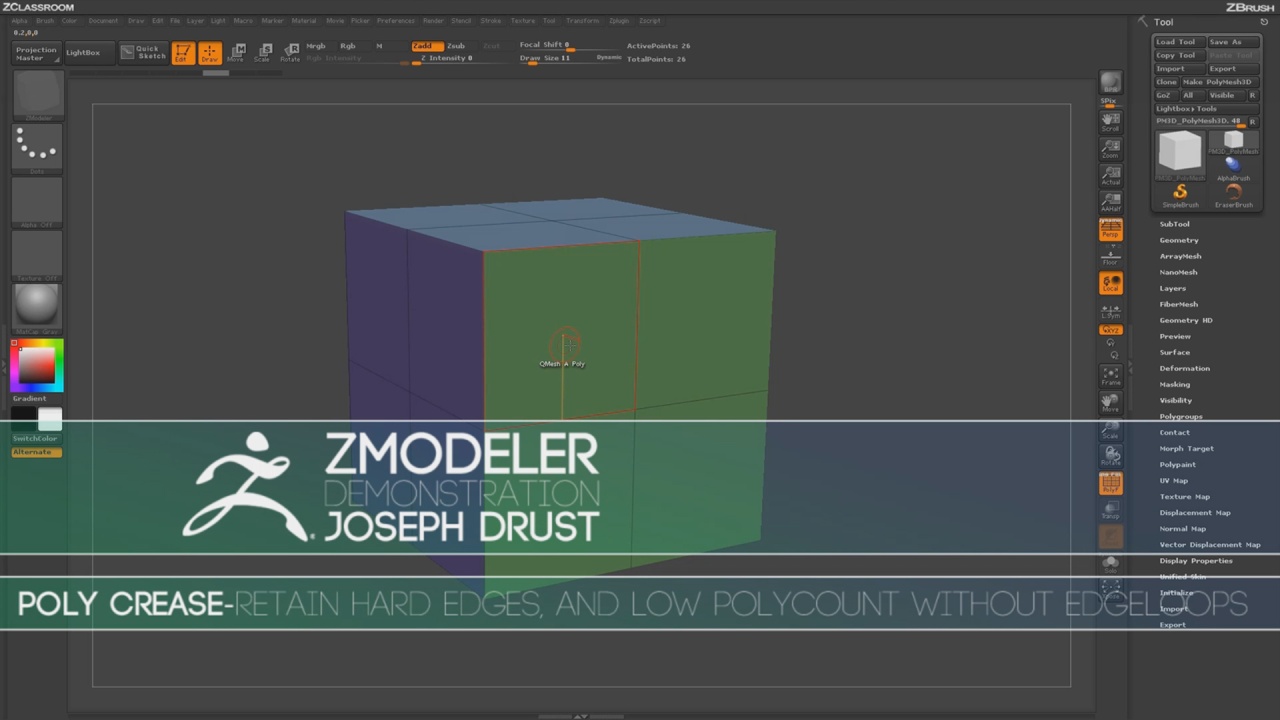The image size is (1280, 720).
Task: Click the BPR render icon
Action: pyautogui.click(x=1110, y=82)
